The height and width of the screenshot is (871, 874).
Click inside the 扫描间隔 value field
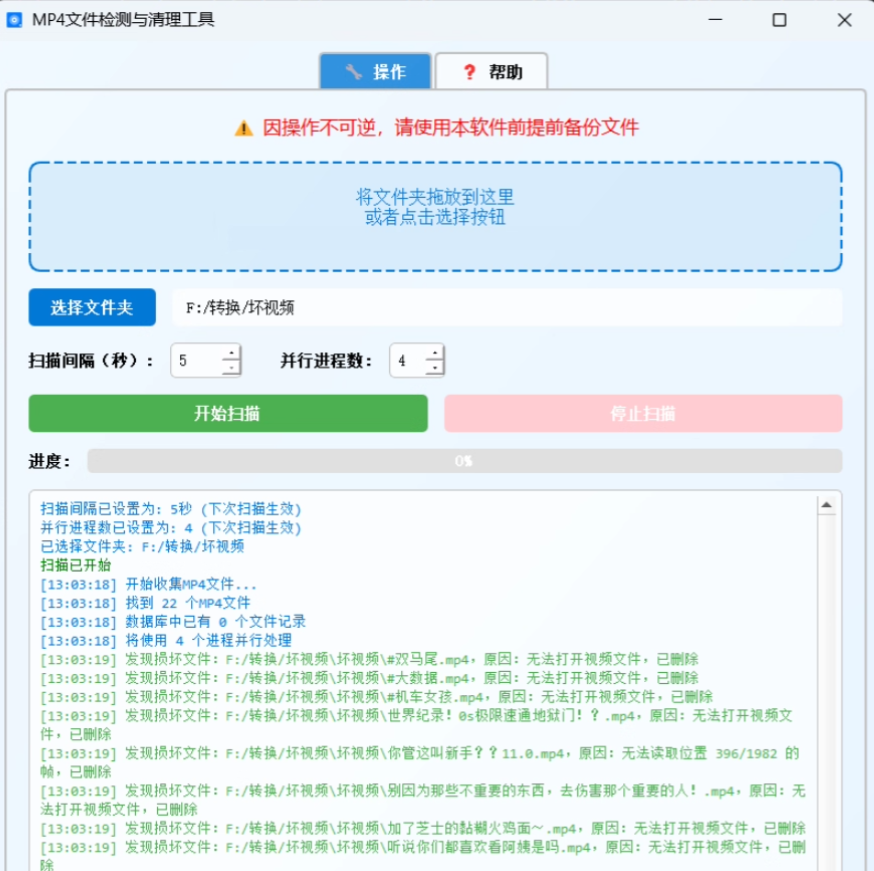point(195,361)
